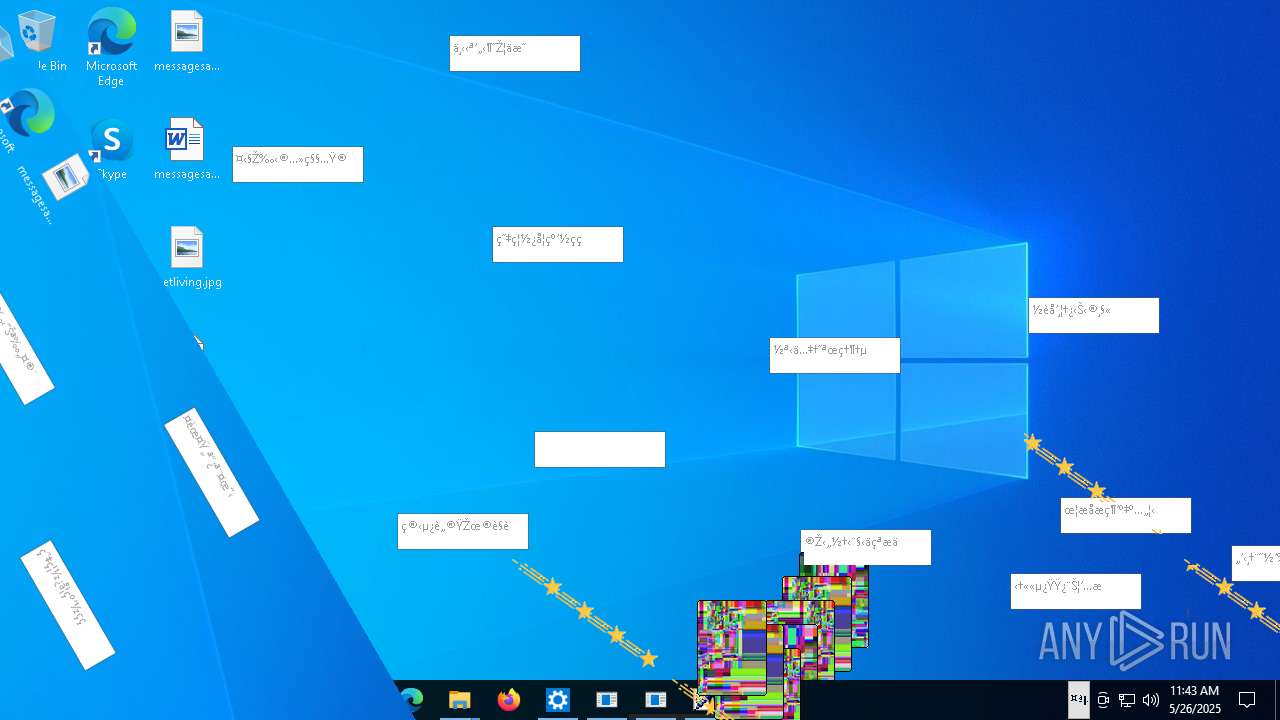
Task: Select the etliving.jpg image file
Action: click(191, 258)
